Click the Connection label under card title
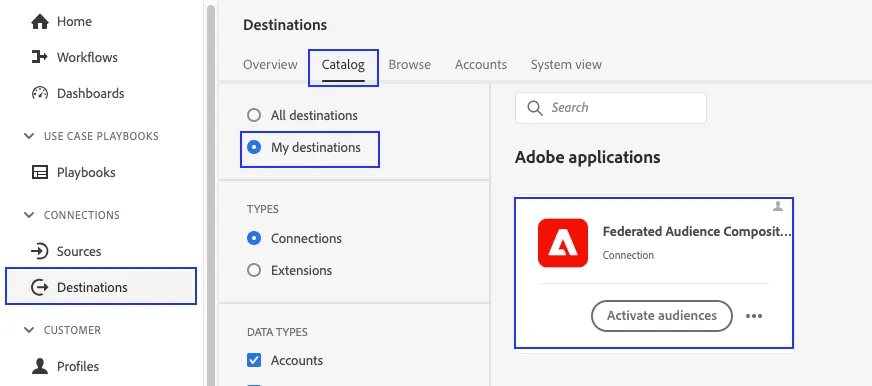 pyautogui.click(x=628, y=255)
